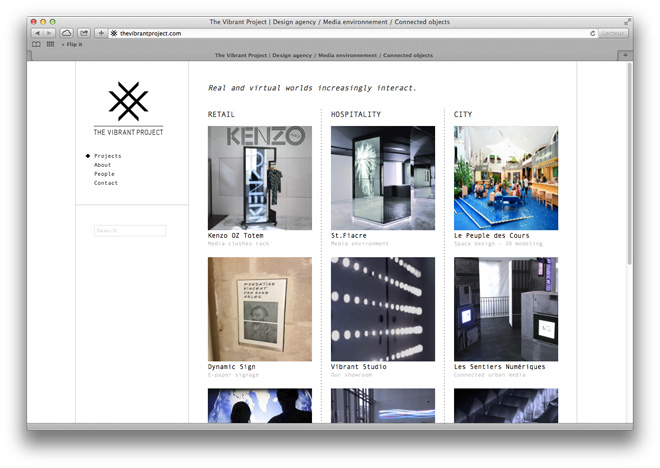Open the St.Fiacre project thumbnail
Viewport: 660px width, 468px height.
(x=383, y=178)
